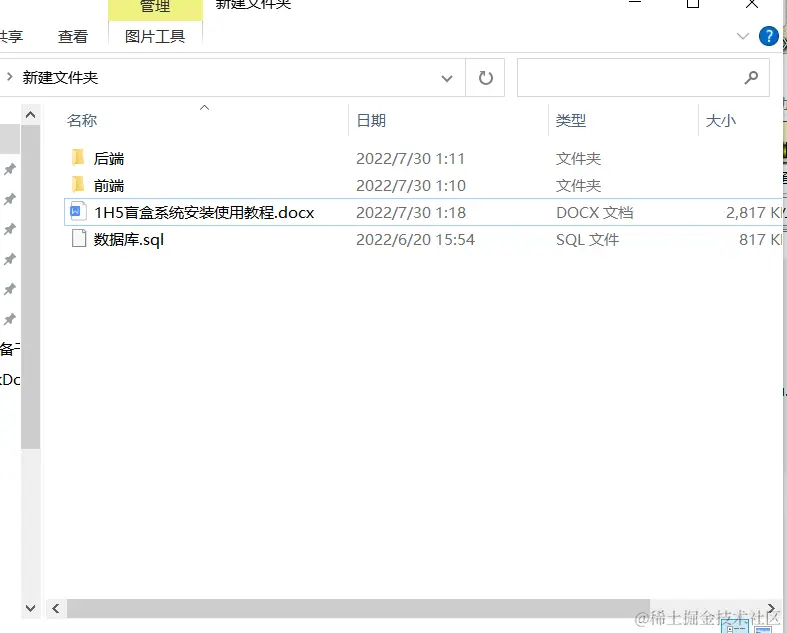The image size is (787, 633).
Task: Switch to the 图片工具 tab
Action: coord(155,36)
